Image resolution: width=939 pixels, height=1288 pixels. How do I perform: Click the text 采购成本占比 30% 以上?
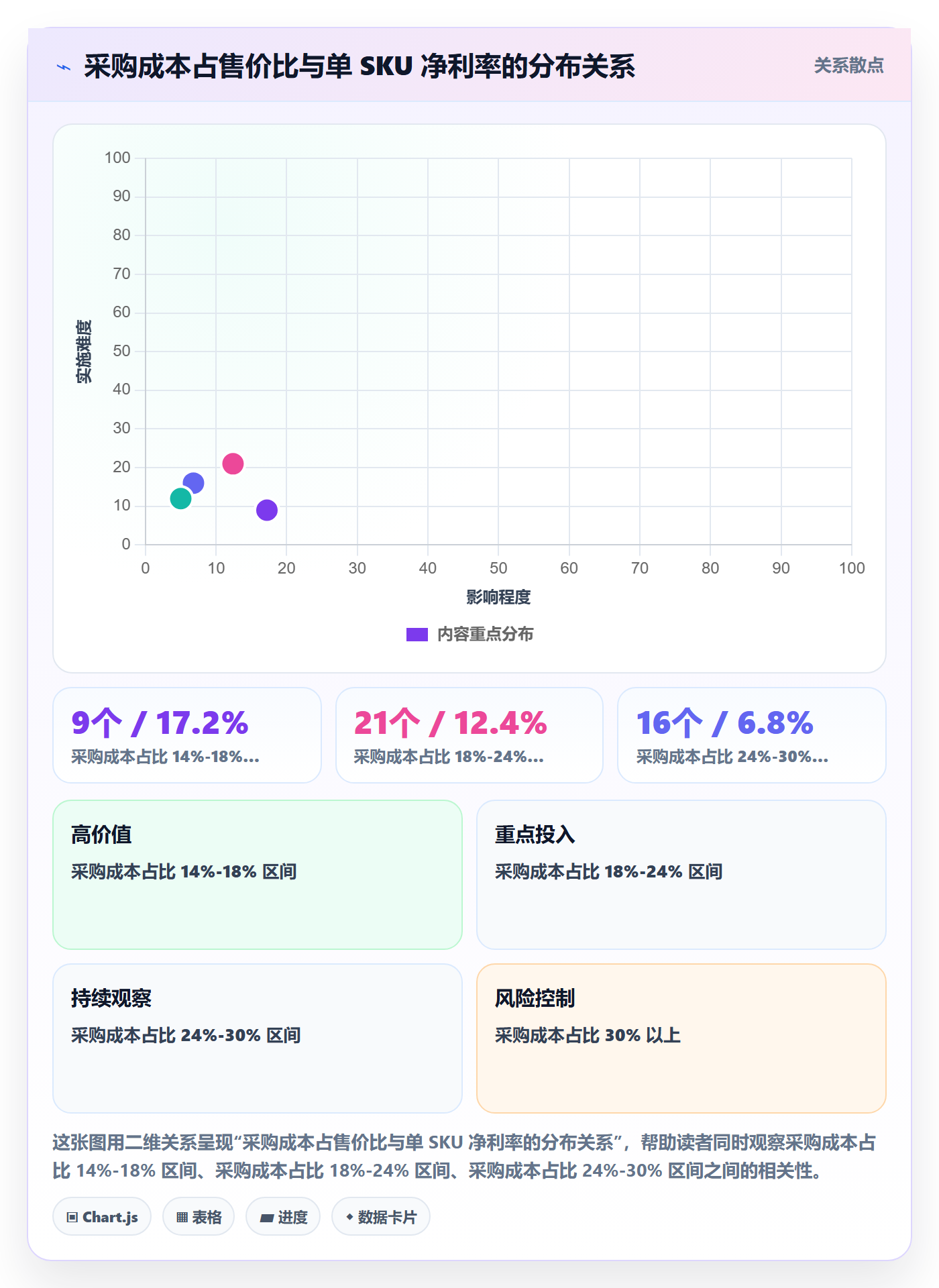coord(588,1035)
